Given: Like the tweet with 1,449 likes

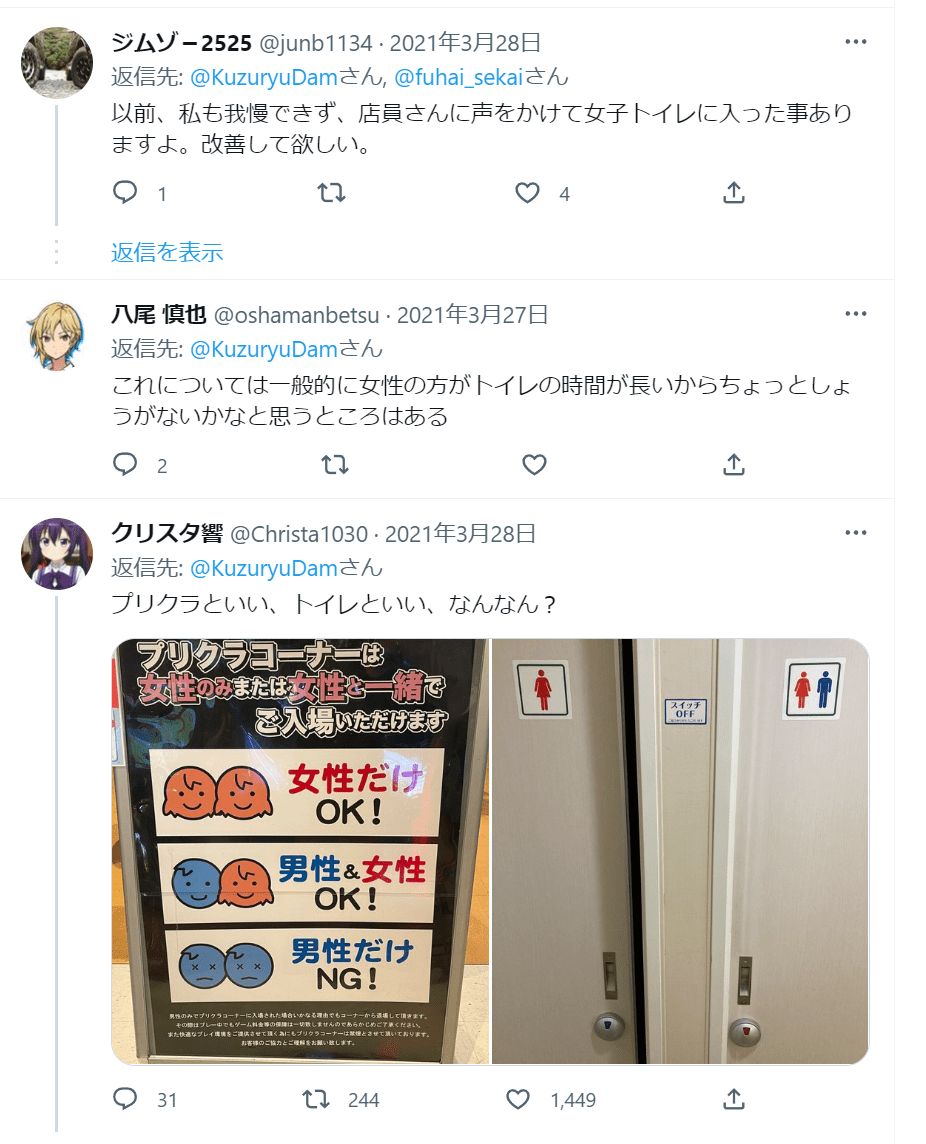Looking at the screenshot, I should click(518, 1099).
